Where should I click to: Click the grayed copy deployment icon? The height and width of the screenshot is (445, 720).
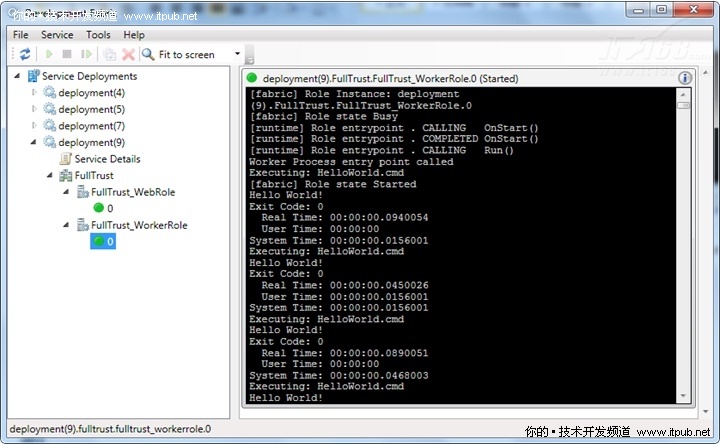pos(109,55)
